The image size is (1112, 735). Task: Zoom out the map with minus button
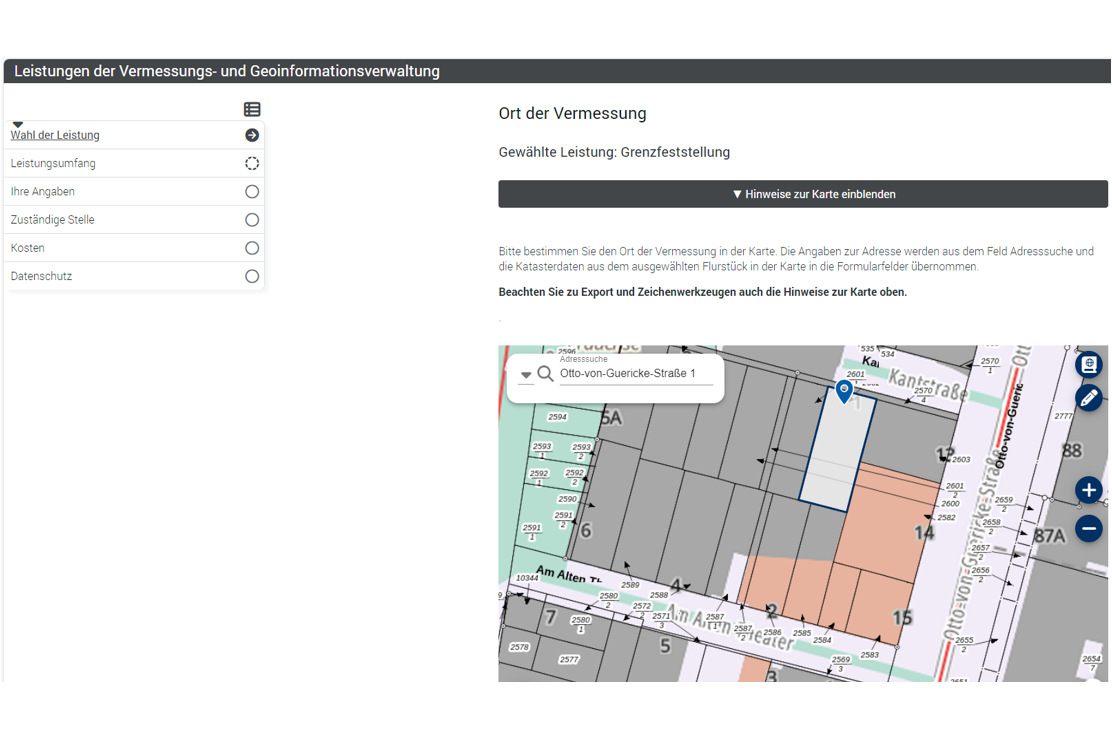(x=1088, y=528)
